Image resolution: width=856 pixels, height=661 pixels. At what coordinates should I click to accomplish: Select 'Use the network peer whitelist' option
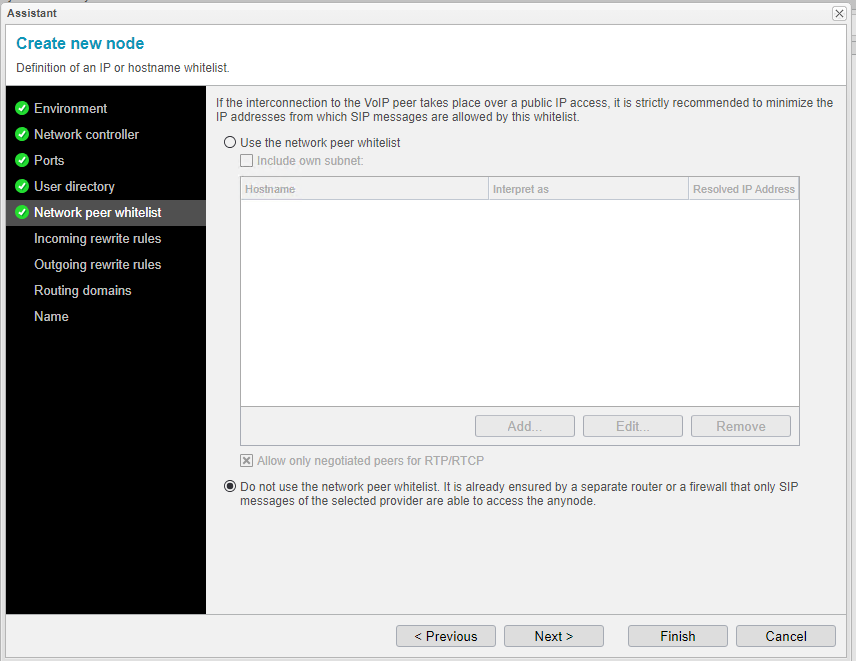[x=231, y=143]
